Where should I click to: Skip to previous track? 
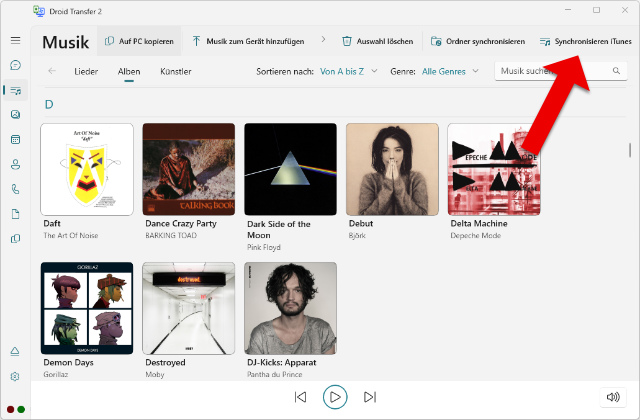300,397
